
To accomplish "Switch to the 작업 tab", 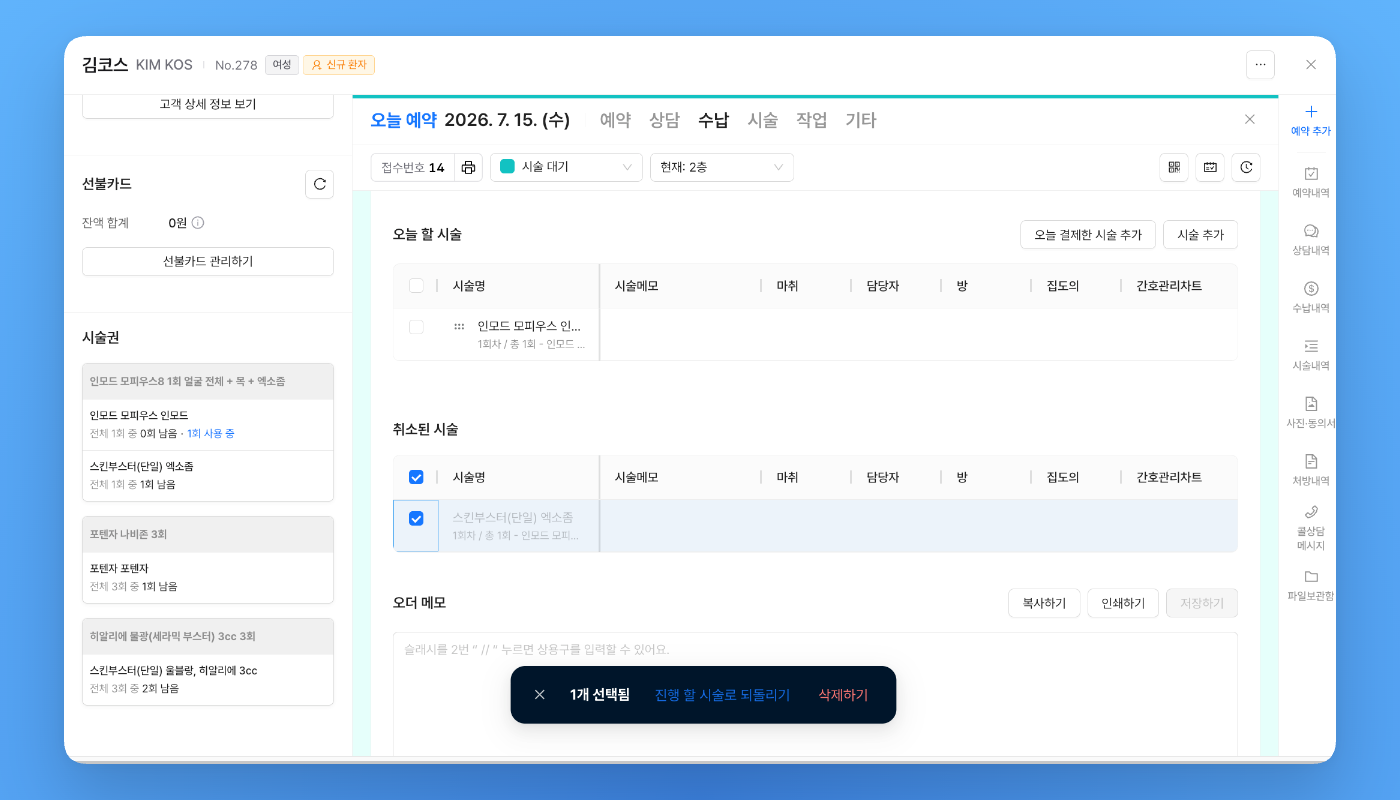I will click(x=811, y=120).
